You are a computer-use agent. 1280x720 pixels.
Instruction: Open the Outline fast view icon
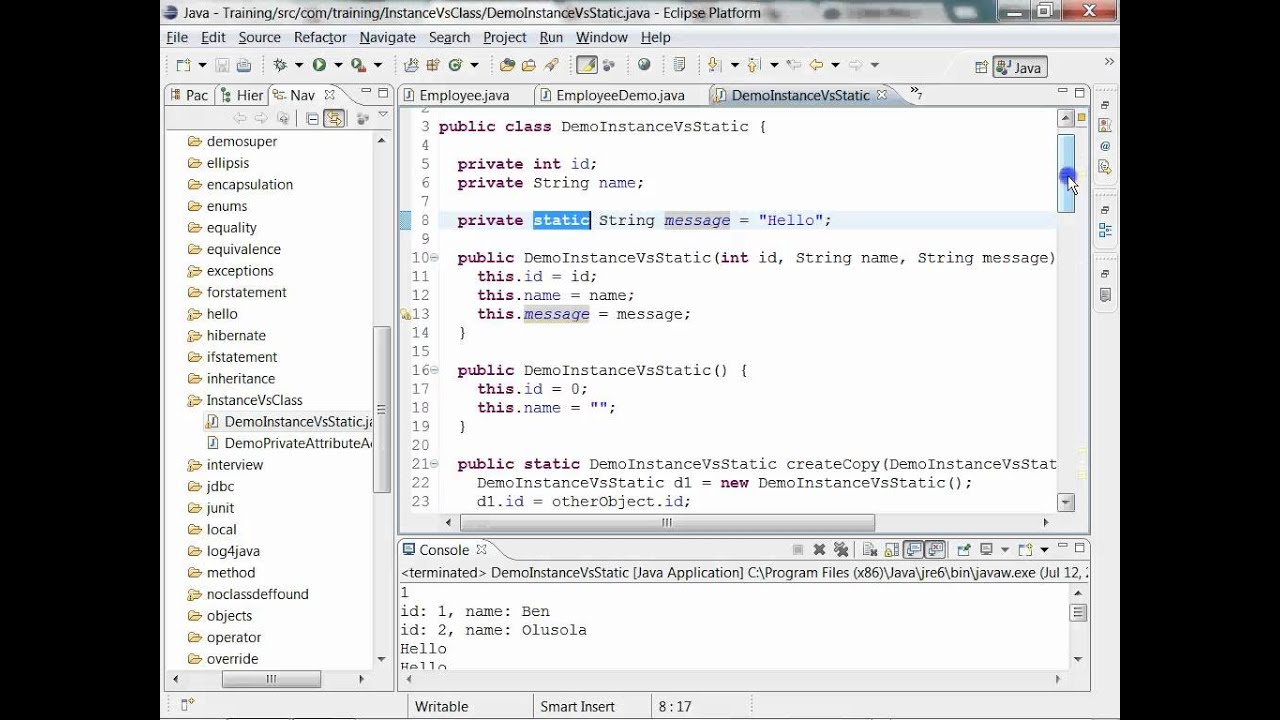[1105, 230]
